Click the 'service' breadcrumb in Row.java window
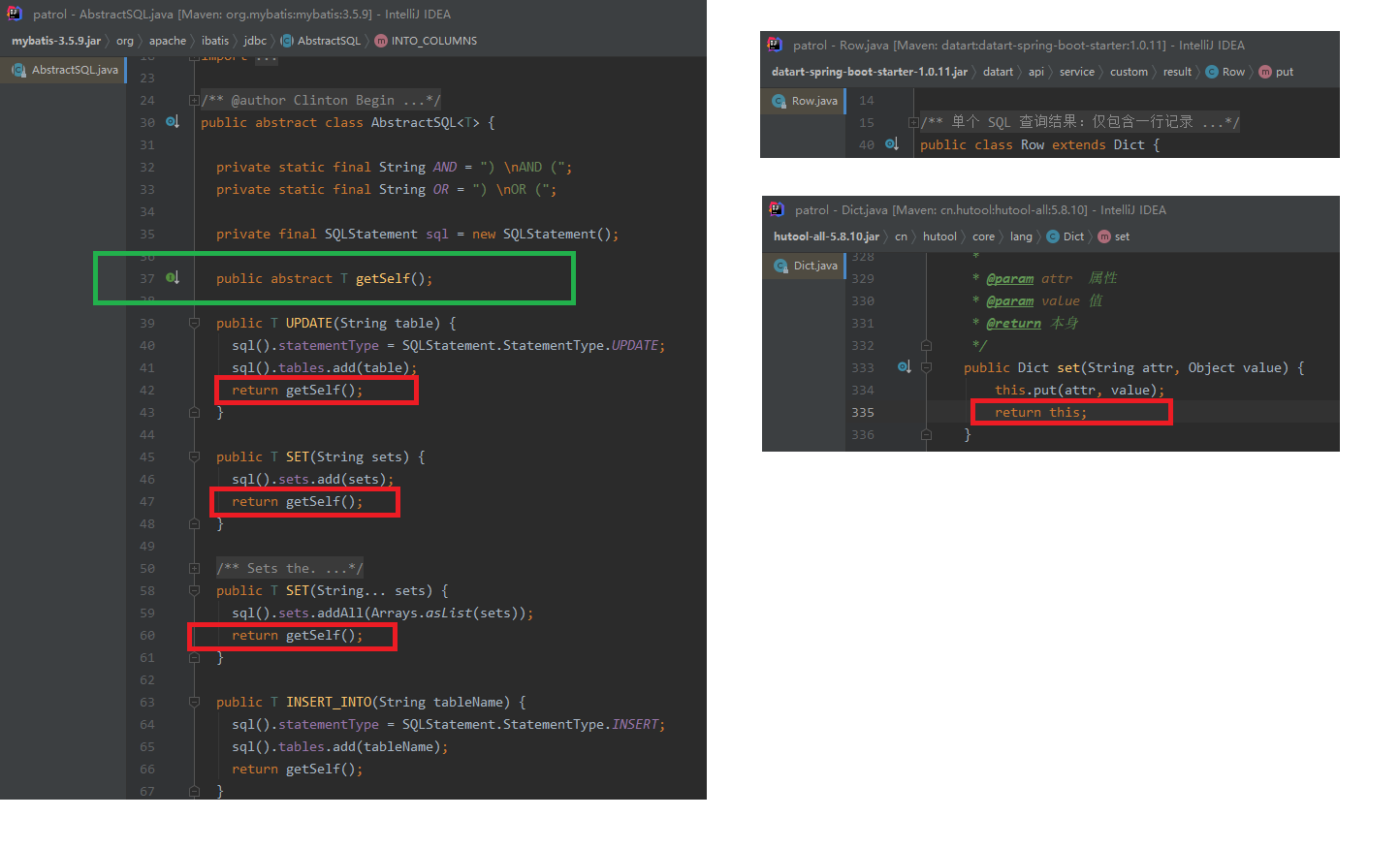This screenshot has height=849, width=1400. [1077, 72]
